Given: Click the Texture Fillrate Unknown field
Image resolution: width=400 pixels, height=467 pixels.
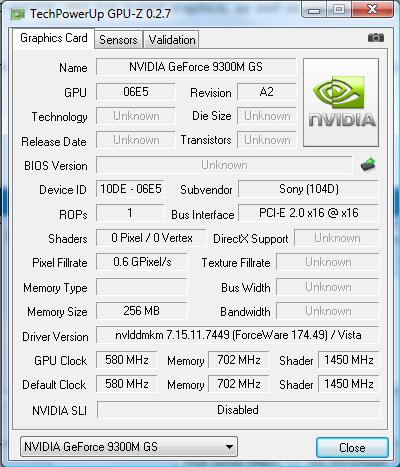Looking at the screenshot, I should coord(328,262).
